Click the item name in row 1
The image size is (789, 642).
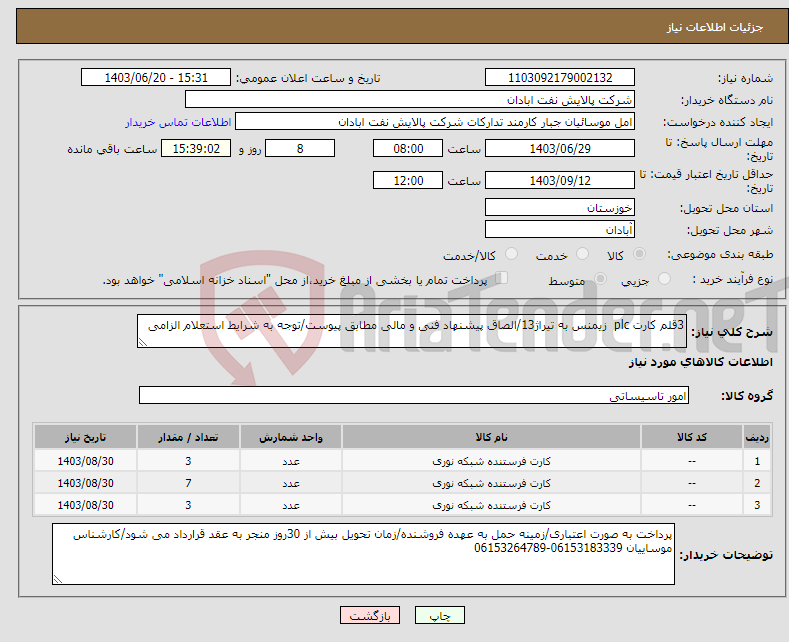pos(491,461)
